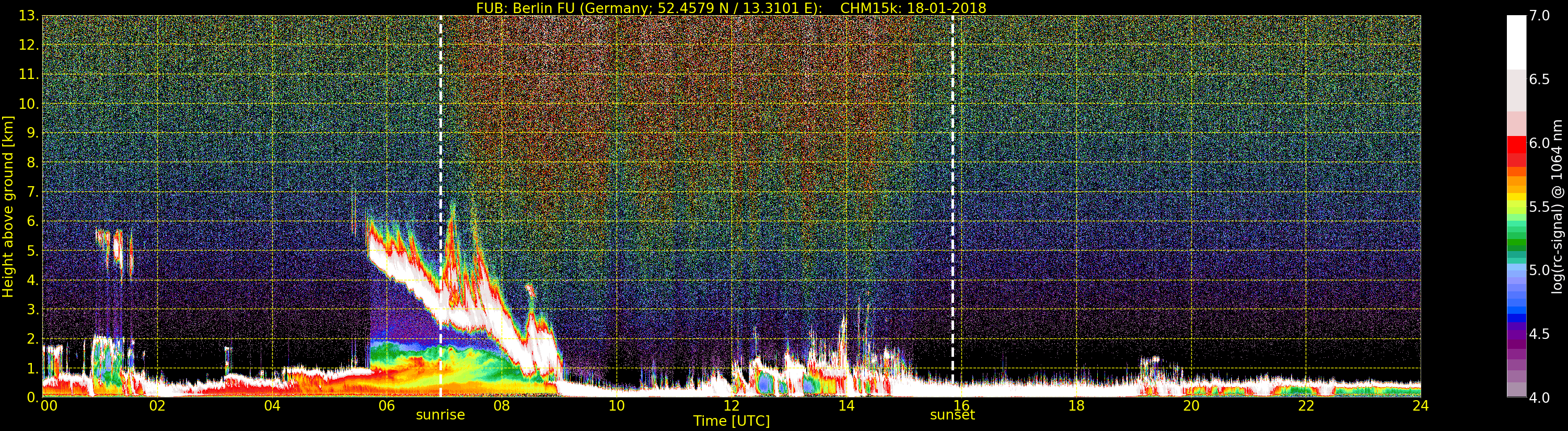Image resolution: width=1568 pixels, height=431 pixels.
Task: Click the time axis tick "06"
Action: pos(387,406)
